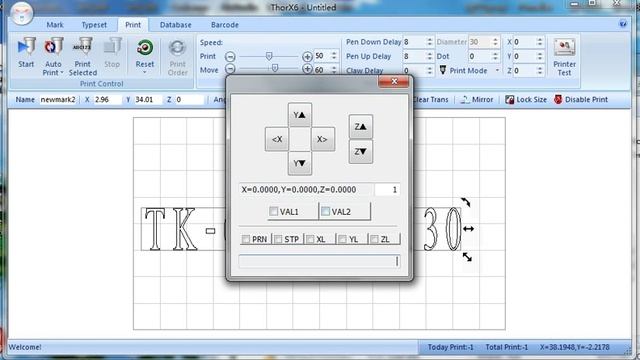Toggle the ZL checkbox
640x360 pixels.
[374, 239]
